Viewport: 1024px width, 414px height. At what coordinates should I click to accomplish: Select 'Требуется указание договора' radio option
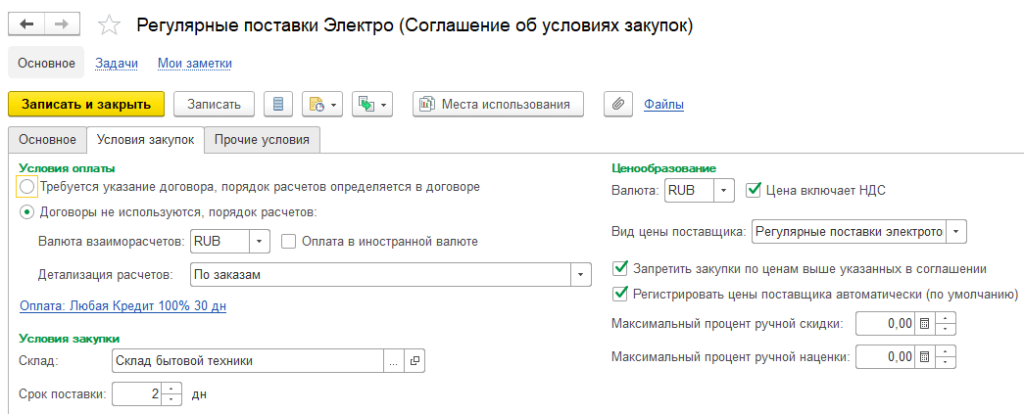(x=27, y=187)
